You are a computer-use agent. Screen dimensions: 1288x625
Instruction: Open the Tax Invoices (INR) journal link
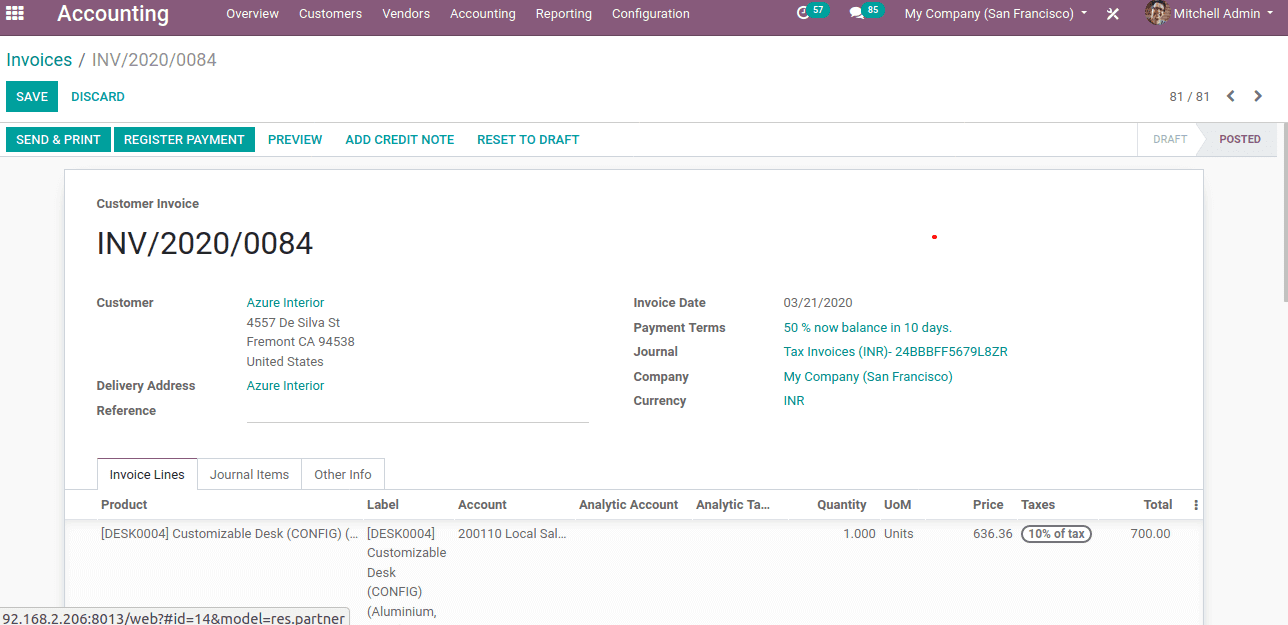tap(896, 352)
